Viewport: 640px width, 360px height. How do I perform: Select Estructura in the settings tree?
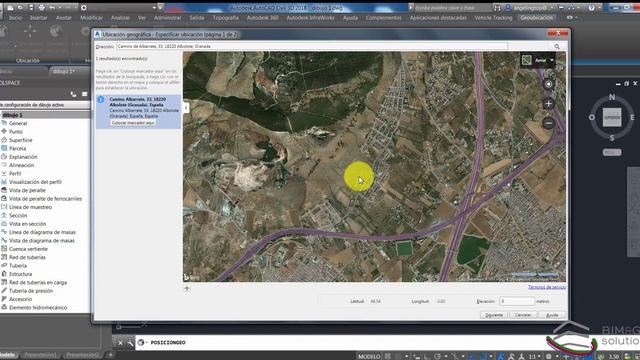pos(20,274)
